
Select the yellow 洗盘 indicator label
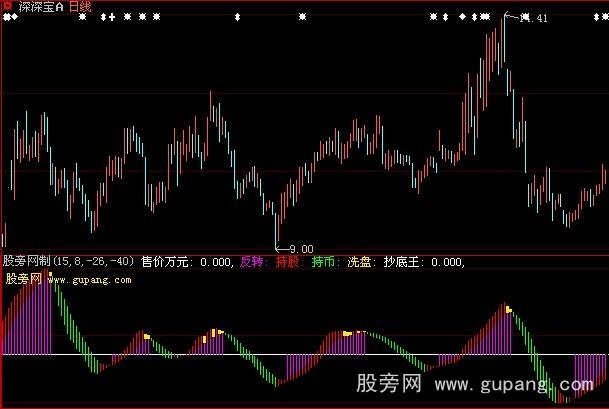click(361, 262)
